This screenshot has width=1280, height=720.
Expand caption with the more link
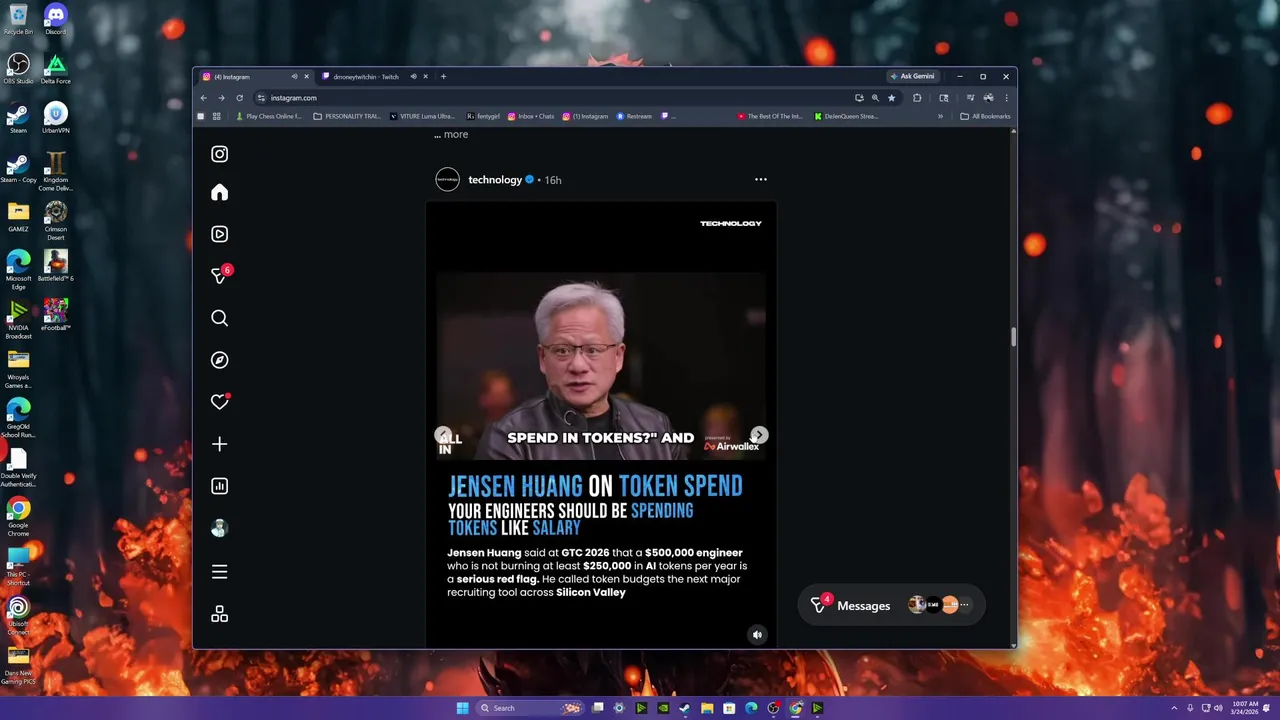coord(455,134)
